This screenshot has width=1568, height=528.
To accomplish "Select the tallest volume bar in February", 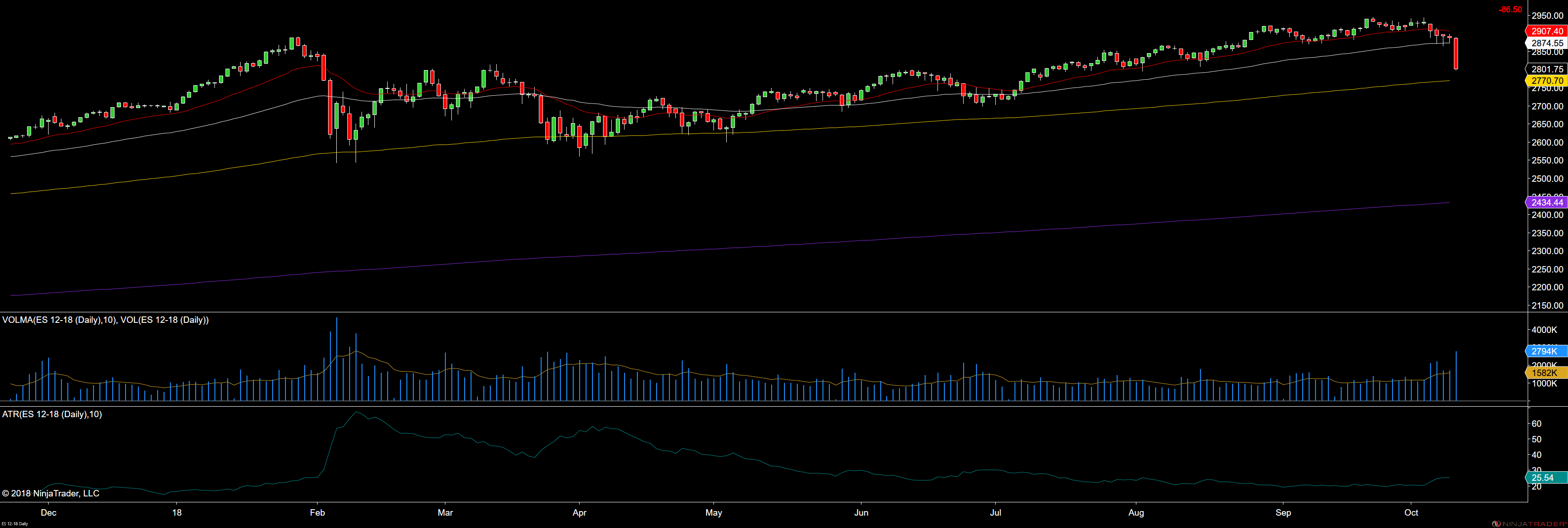I will pyautogui.click(x=337, y=359).
